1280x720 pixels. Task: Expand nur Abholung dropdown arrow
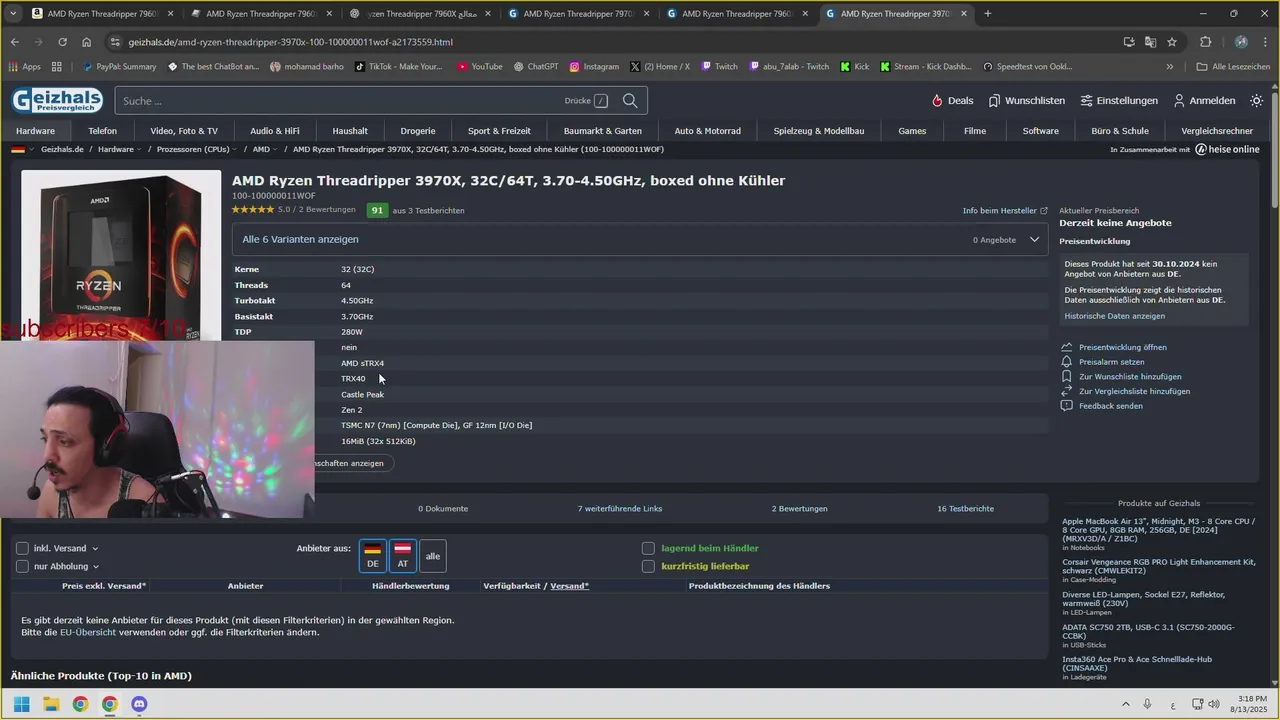[96, 567]
